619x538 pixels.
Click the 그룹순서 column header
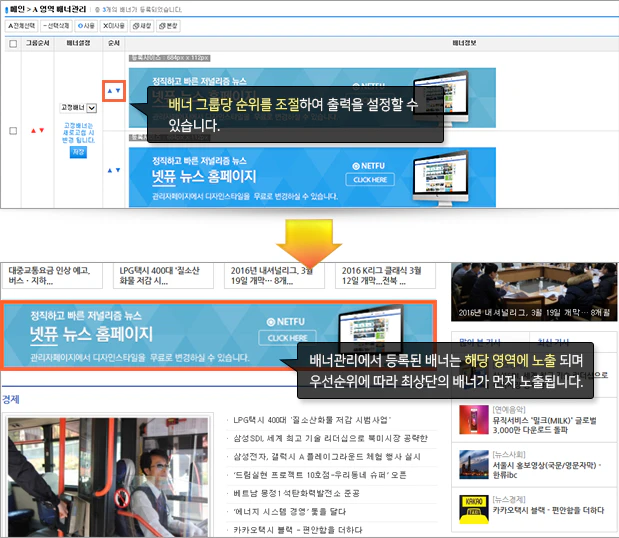click(38, 43)
